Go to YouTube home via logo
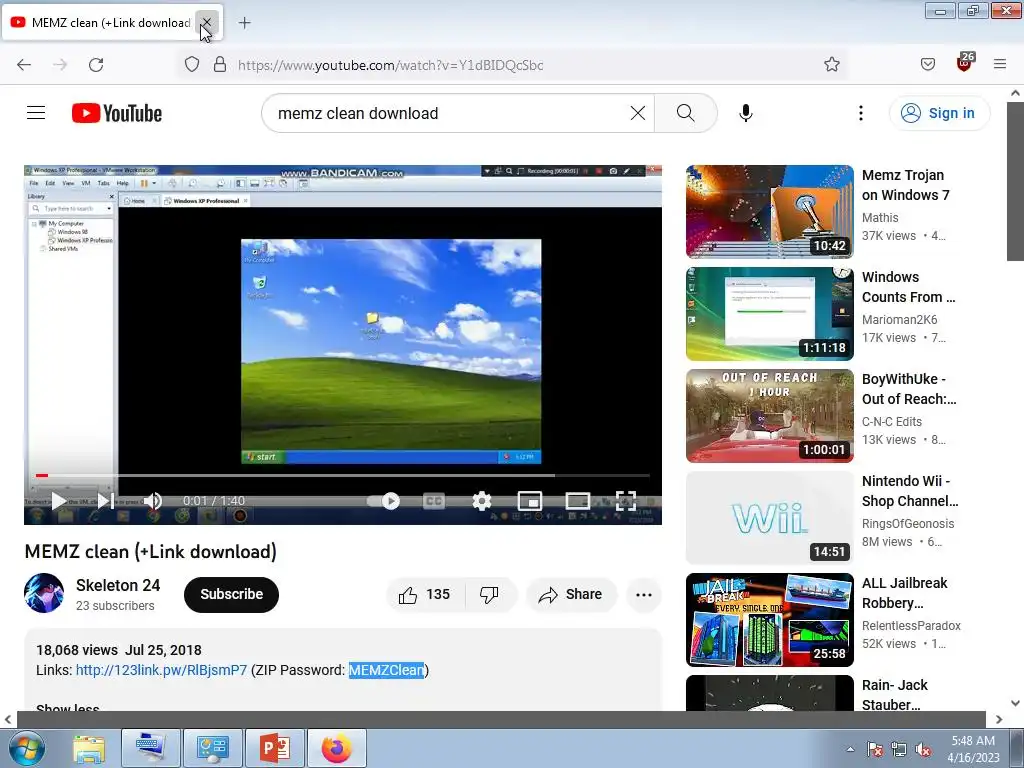 pos(117,113)
